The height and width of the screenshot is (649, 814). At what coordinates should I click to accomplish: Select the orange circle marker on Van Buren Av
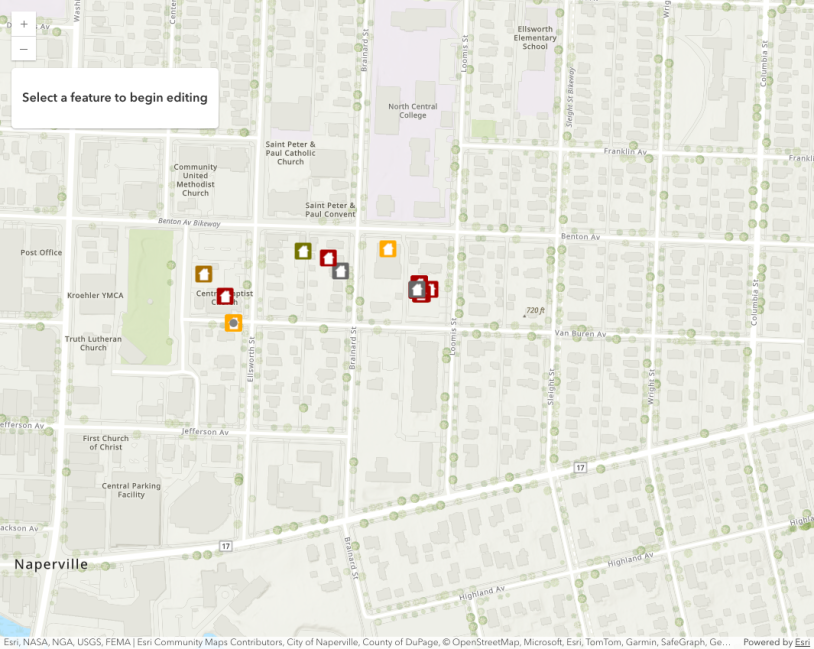(x=233, y=322)
